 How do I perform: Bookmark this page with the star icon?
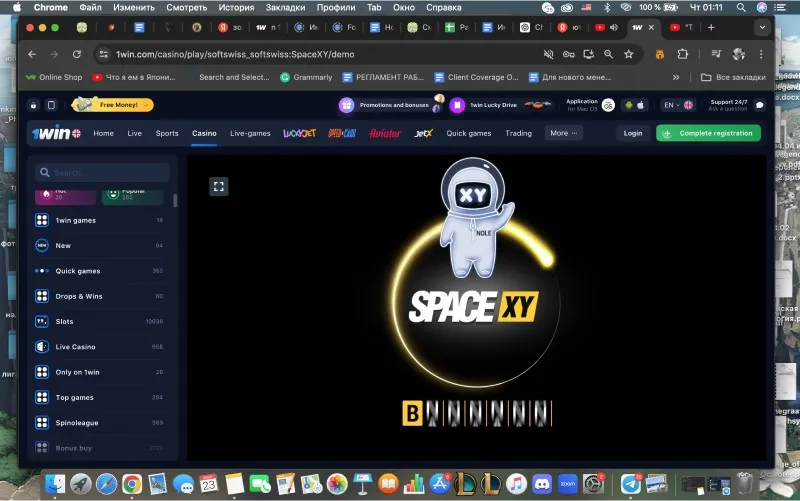pyautogui.click(x=629, y=54)
